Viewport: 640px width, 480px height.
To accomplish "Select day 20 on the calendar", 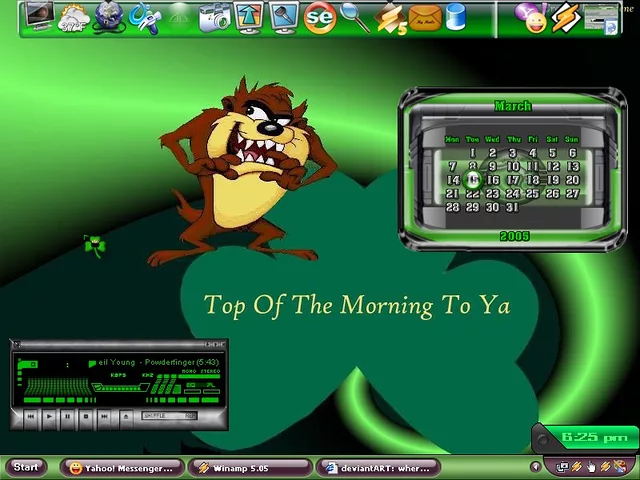I will coord(573,180).
